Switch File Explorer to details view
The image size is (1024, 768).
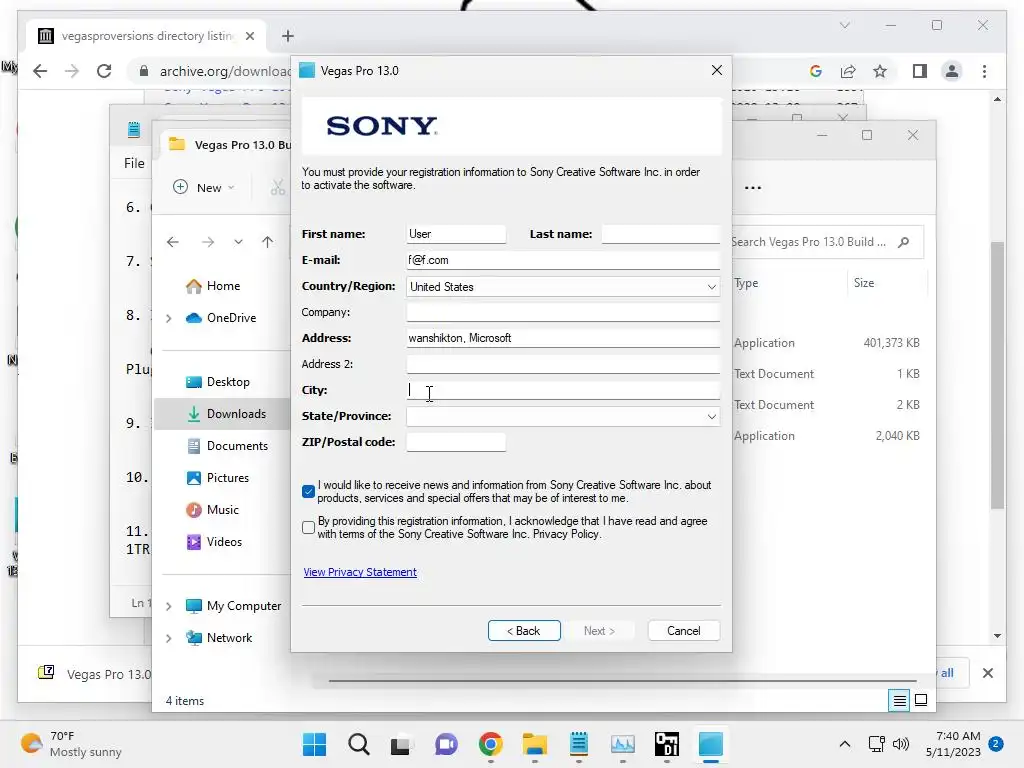(x=899, y=701)
